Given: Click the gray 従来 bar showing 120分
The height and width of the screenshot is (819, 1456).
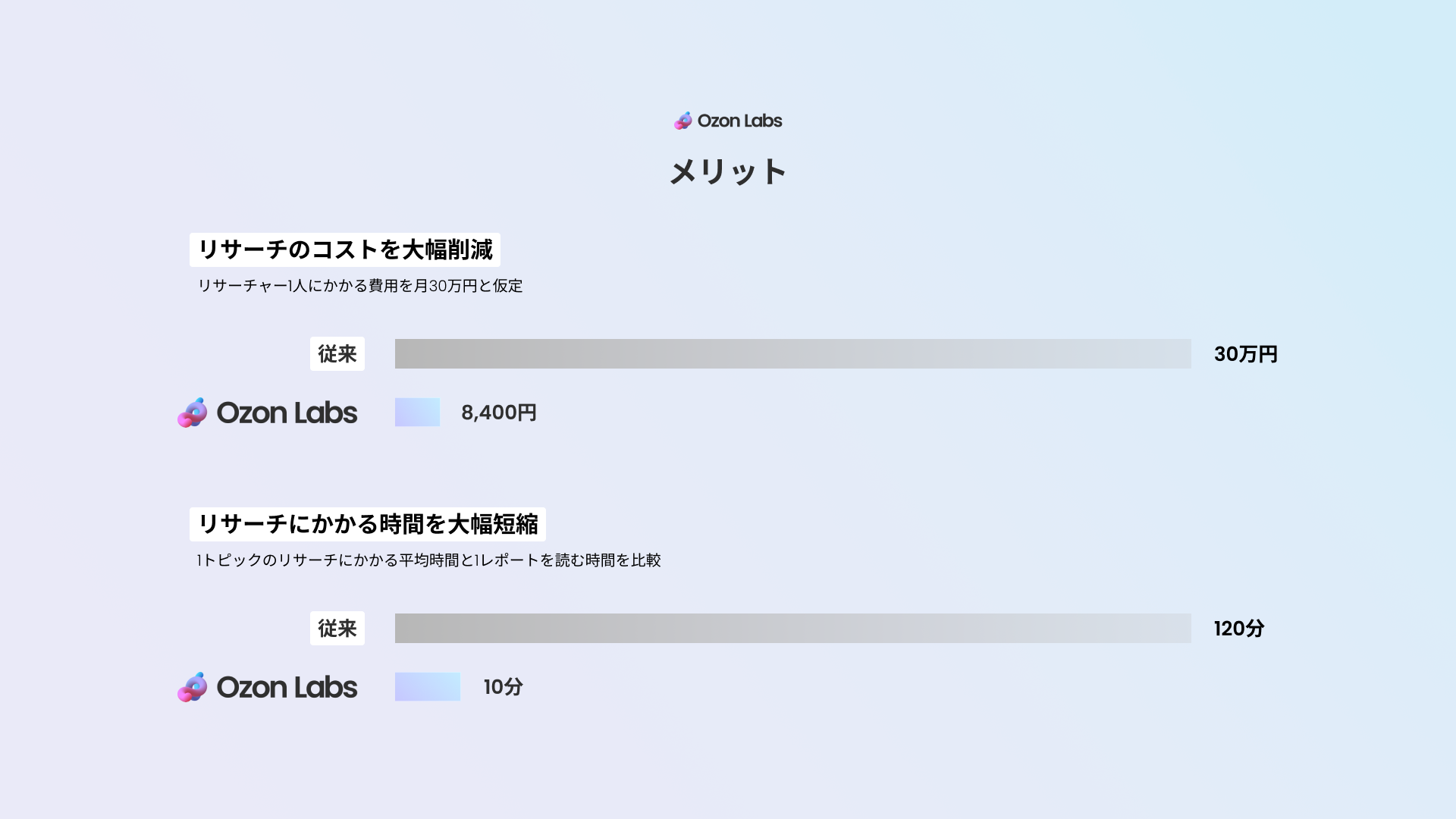Looking at the screenshot, I should coord(792,629).
